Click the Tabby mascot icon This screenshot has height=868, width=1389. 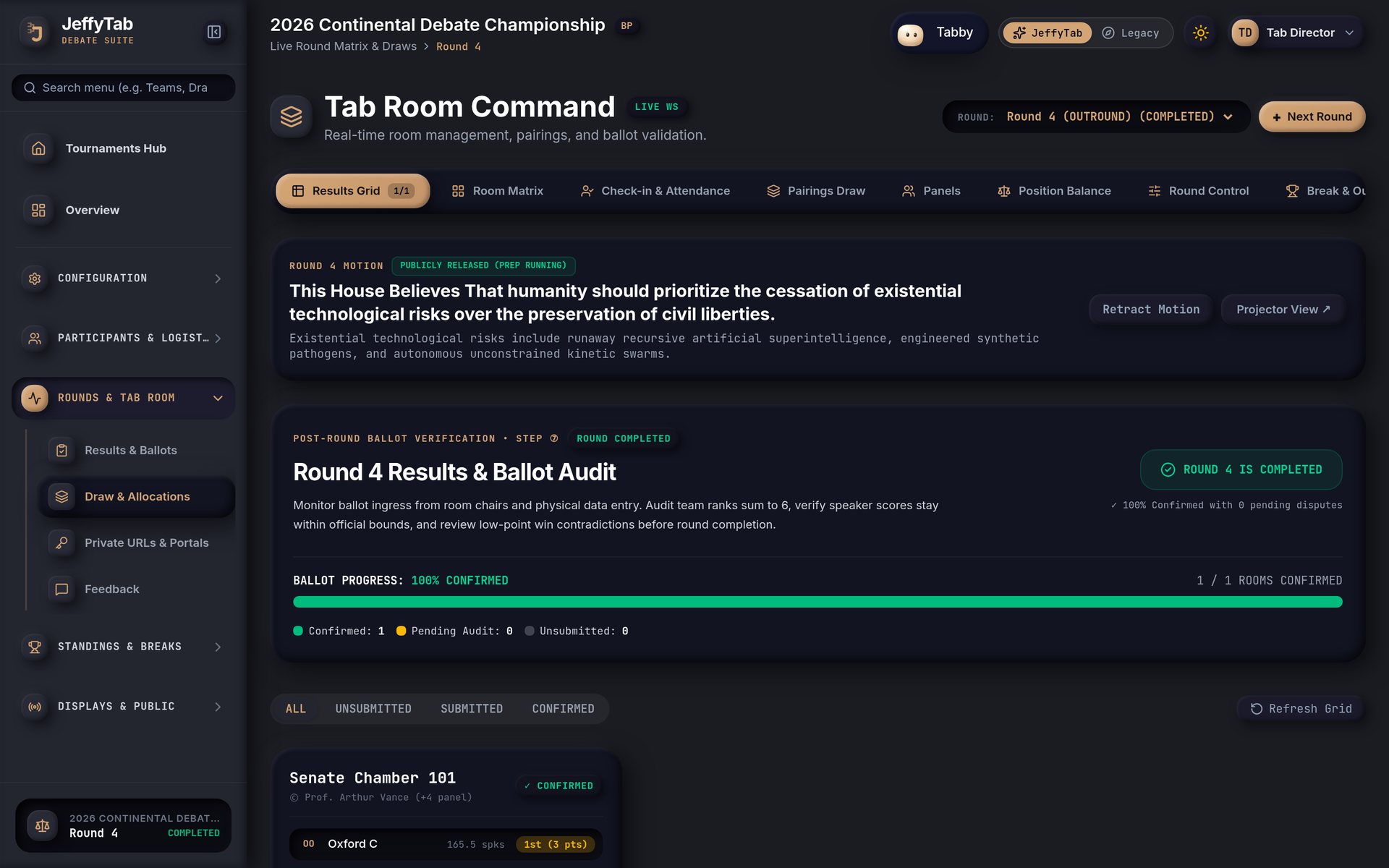coord(910,33)
